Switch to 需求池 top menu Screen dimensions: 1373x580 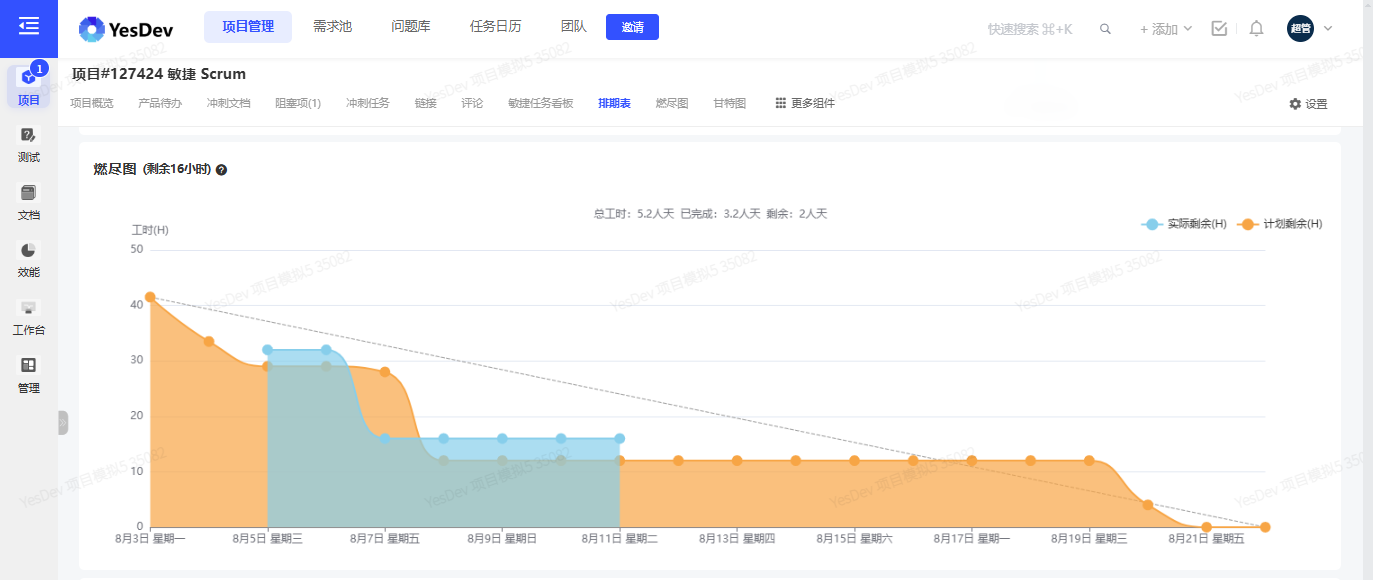(x=332, y=27)
